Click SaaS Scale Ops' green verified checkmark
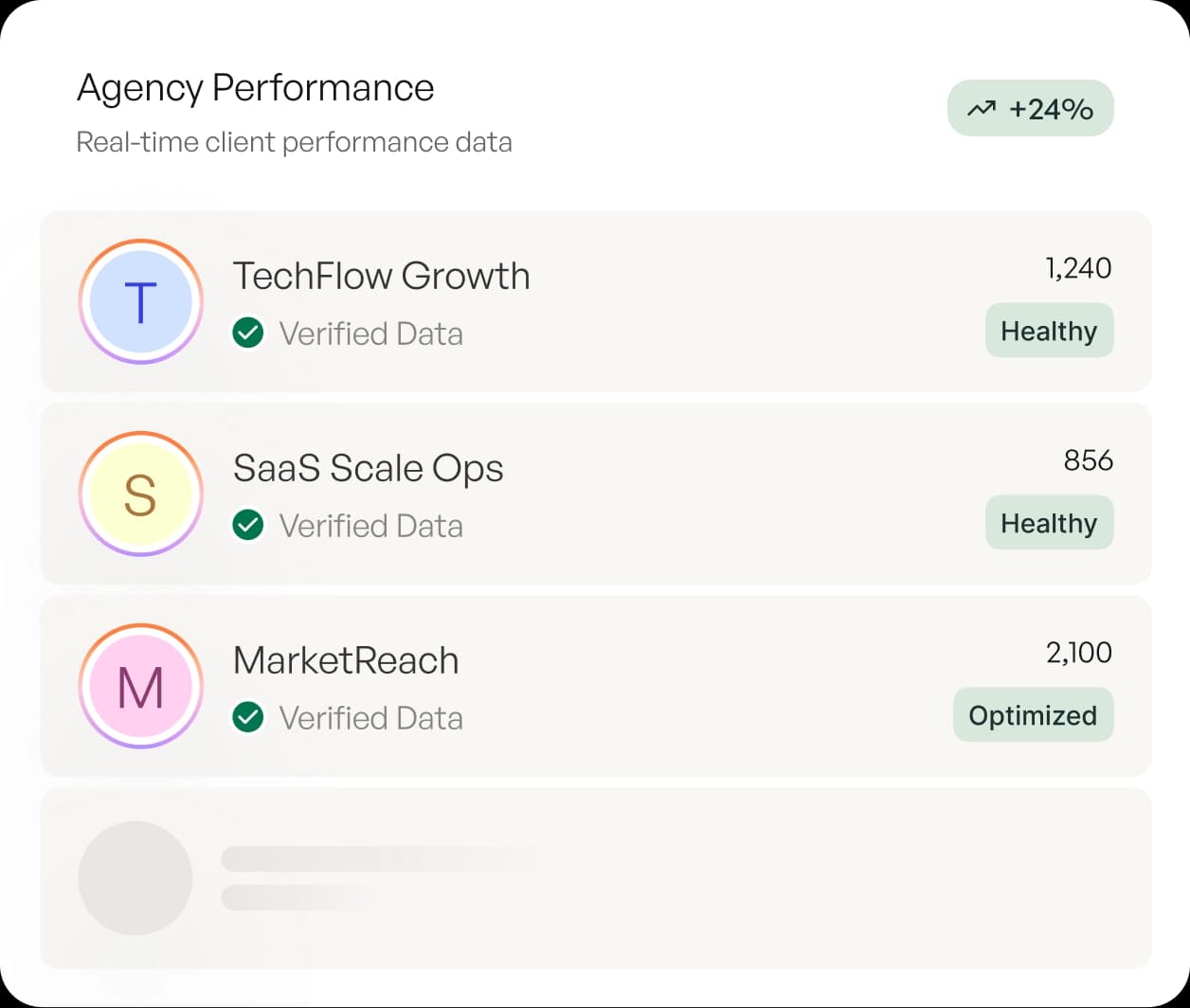1190x1008 pixels. (x=248, y=525)
